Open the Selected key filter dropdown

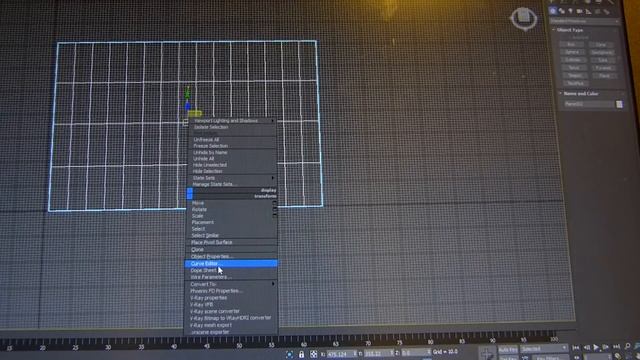click(x=544, y=349)
